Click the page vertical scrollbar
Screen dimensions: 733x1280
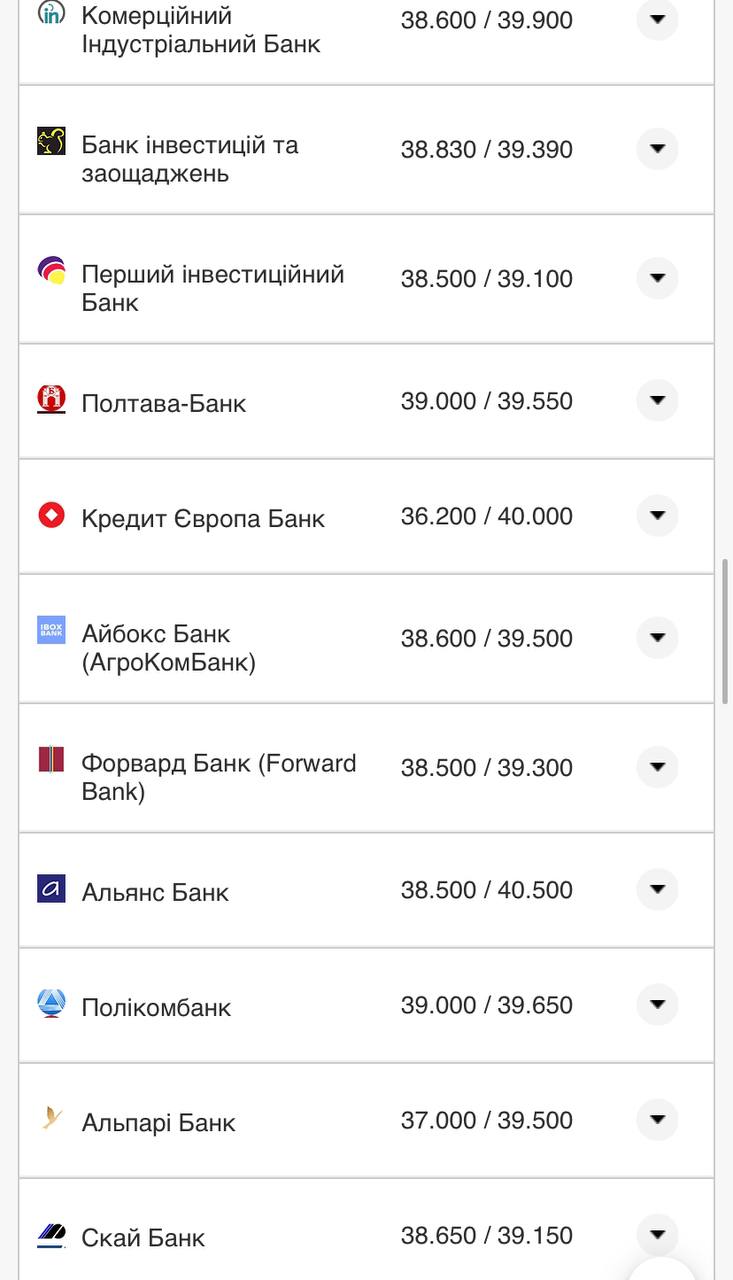pos(725,630)
